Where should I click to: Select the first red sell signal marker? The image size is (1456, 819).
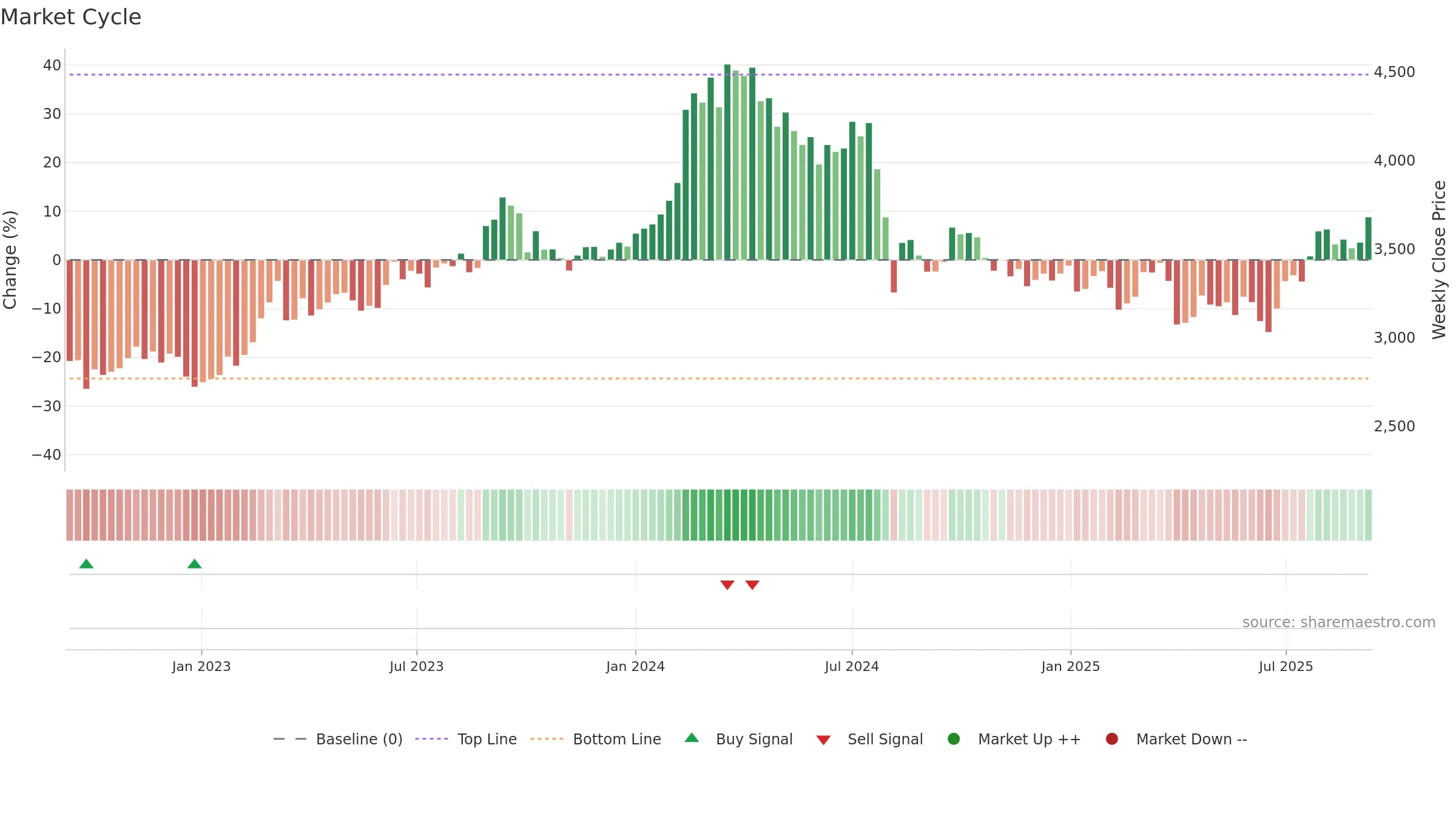727,585
